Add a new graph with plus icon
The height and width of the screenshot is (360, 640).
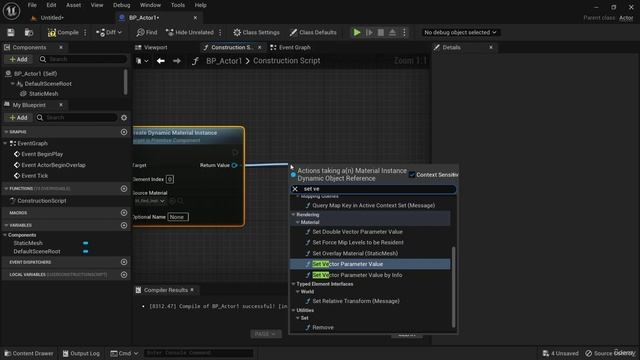click(124, 132)
